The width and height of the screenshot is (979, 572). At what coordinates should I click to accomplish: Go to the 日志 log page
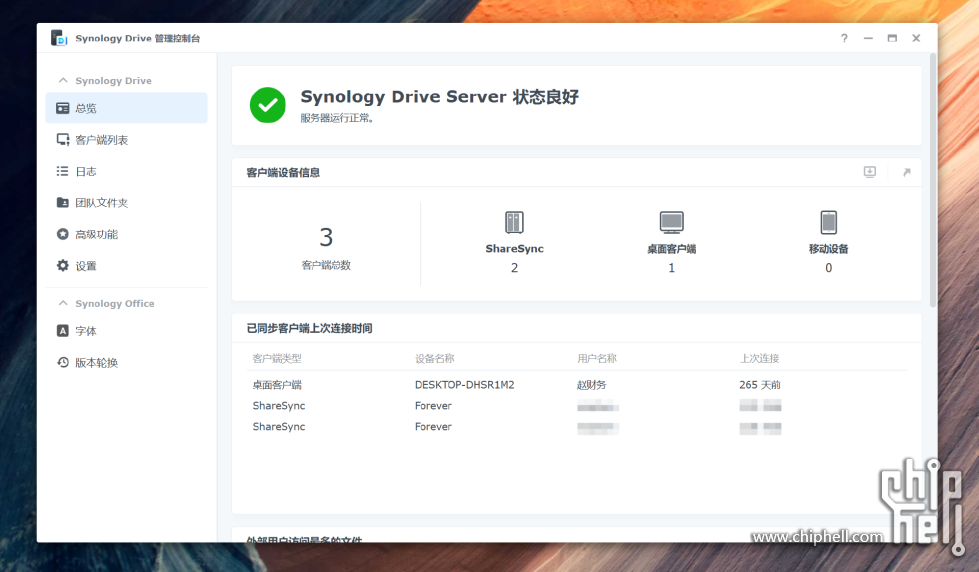tap(126, 171)
